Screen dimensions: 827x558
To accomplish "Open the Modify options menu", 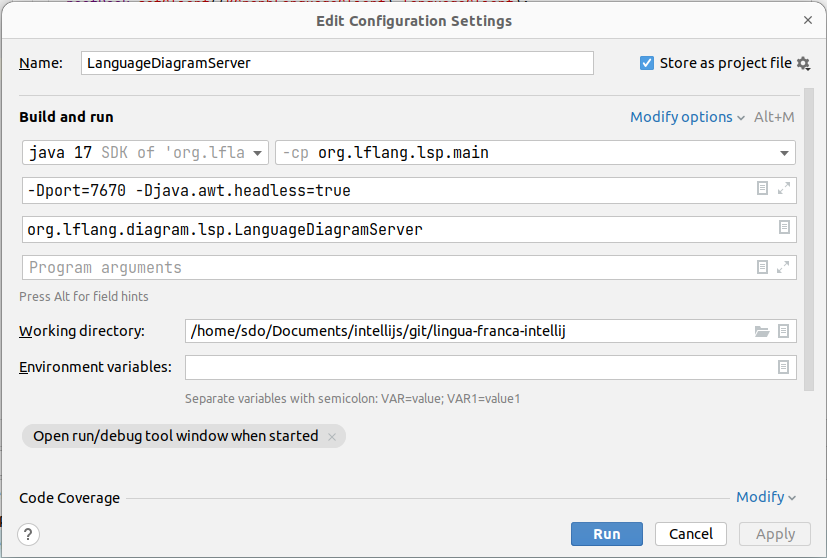I will 687,117.
